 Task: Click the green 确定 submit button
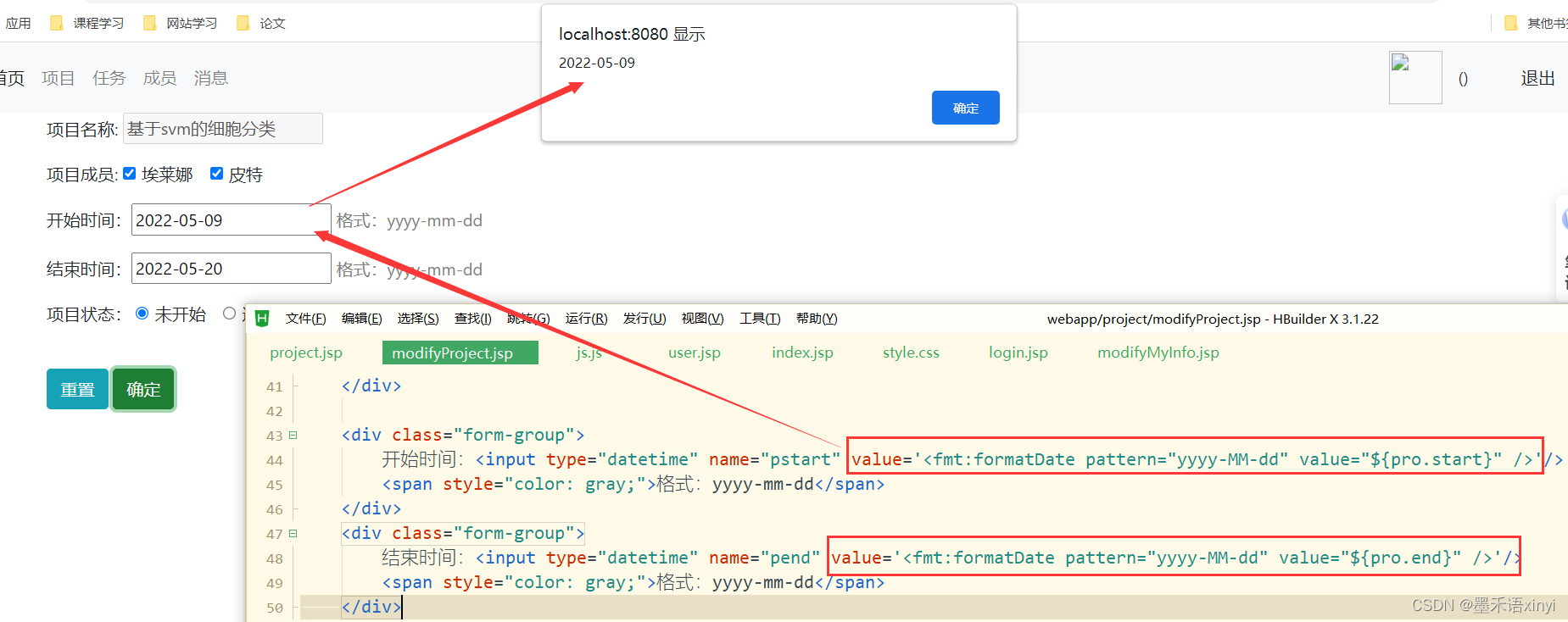143,389
